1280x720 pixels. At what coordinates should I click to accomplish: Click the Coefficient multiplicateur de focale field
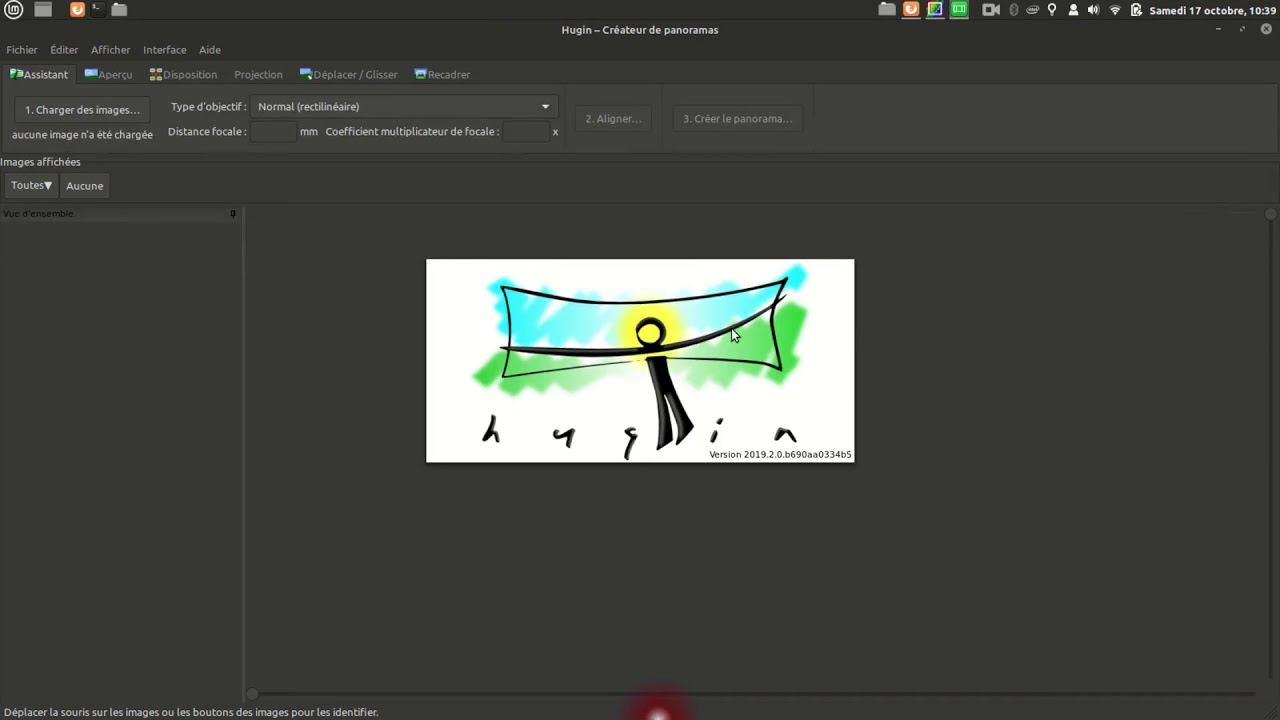[526, 132]
